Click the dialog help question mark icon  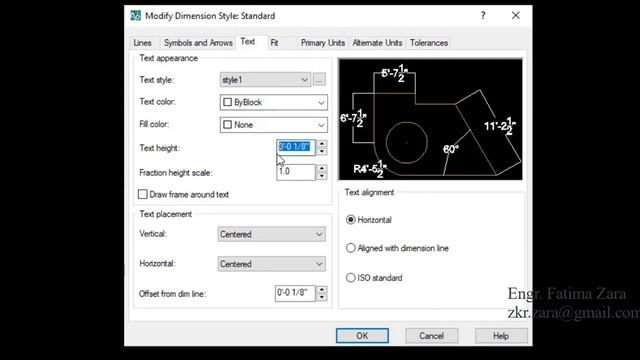tap(483, 16)
